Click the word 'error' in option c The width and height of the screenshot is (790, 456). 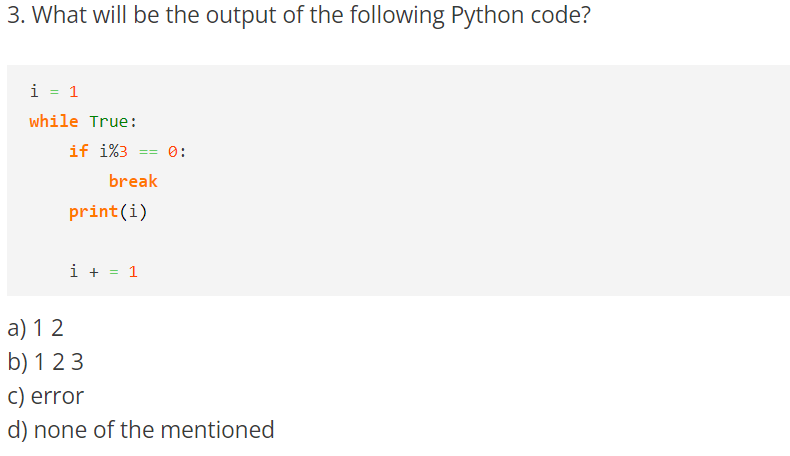[x=57, y=397]
